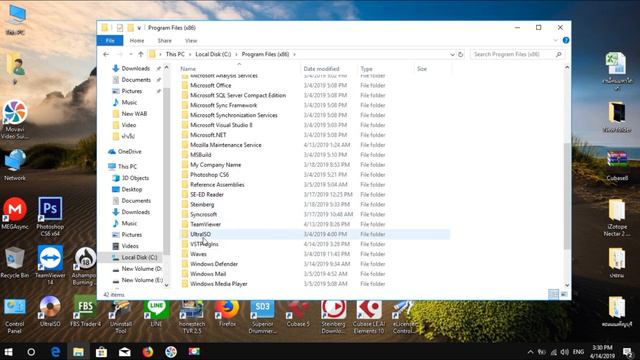Image resolution: width=640 pixels, height=360 pixels.
Task: Sort by Name column header
Action: tap(239, 69)
